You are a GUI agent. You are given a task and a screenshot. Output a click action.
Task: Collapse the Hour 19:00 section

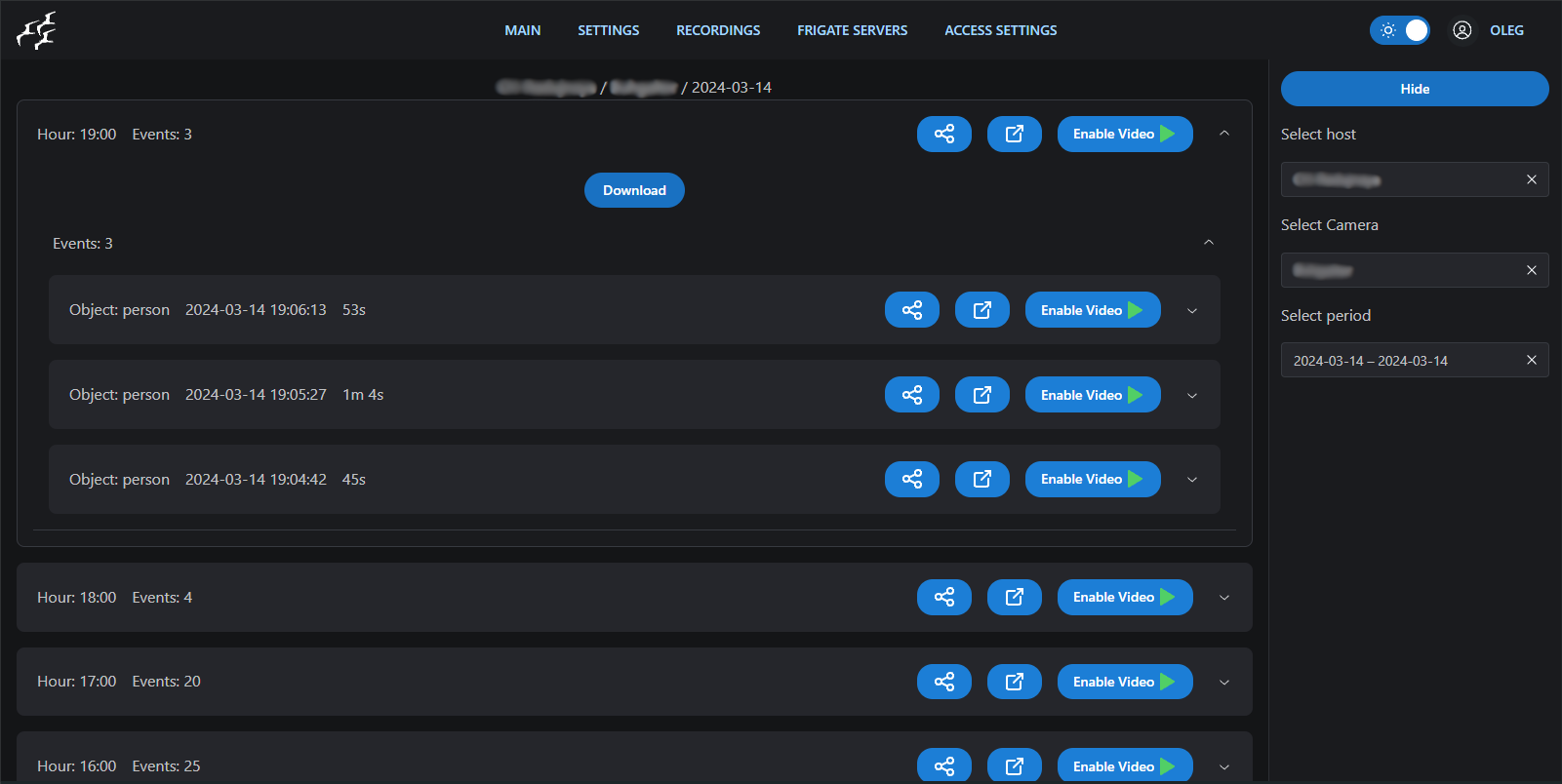tap(1224, 134)
